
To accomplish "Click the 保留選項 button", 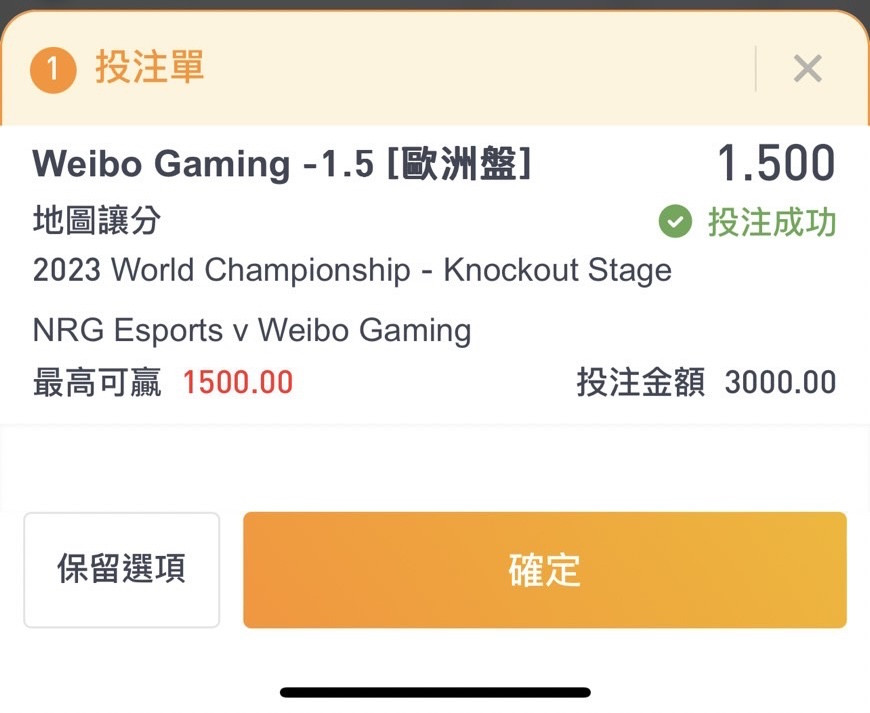I will [122, 570].
